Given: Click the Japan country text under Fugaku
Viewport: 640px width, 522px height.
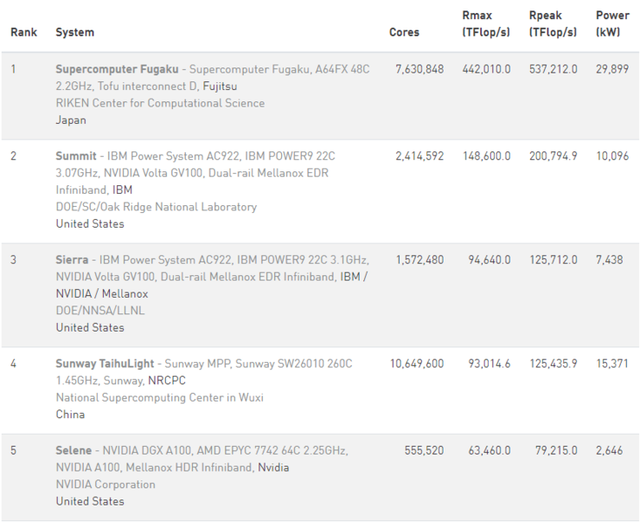Looking at the screenshot, I should pyautogui.click(x=71, y=120).
